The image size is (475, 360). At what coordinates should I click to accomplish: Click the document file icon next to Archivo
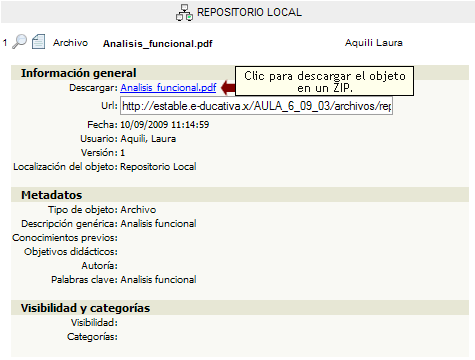point(38,42)
